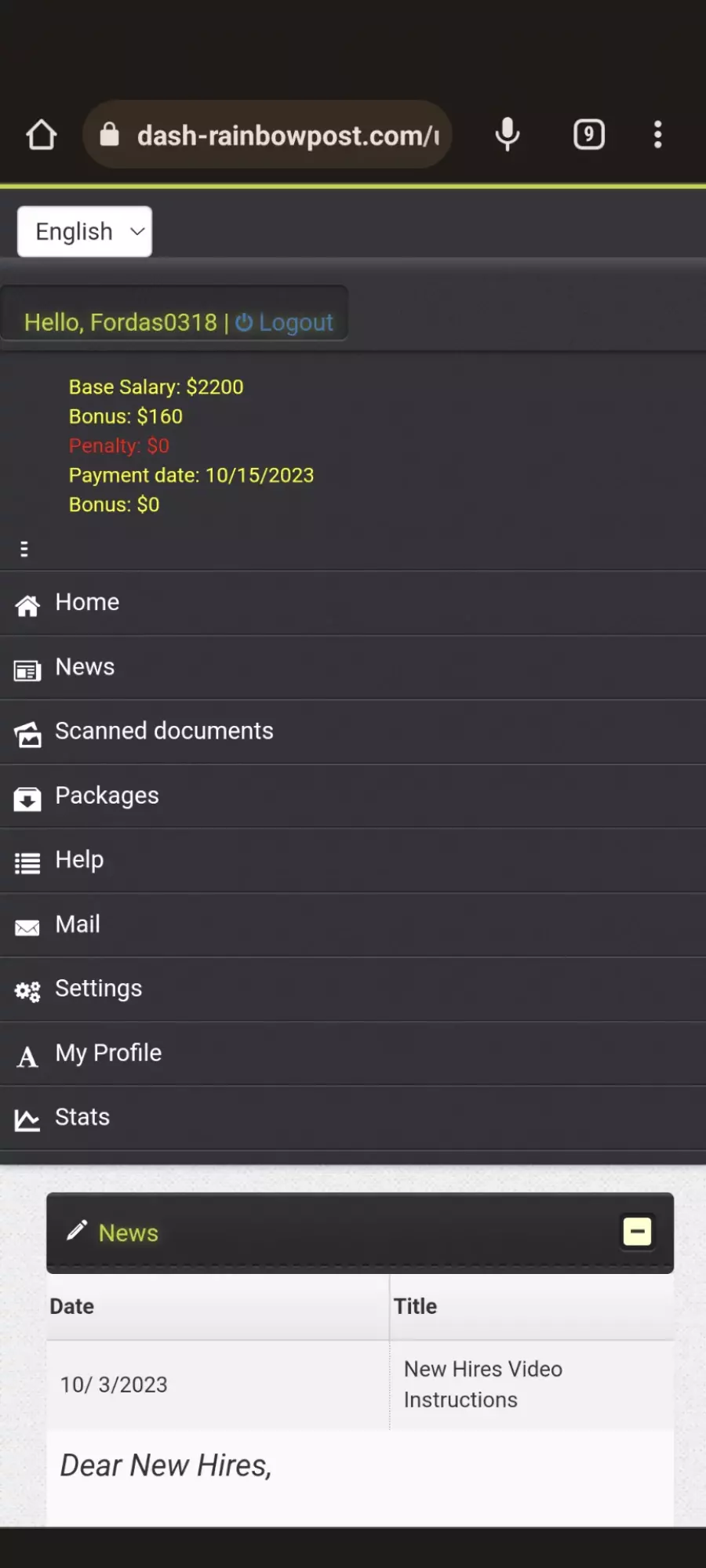Screen dimensions: 706x1568
Task: Open the English language dropdown
Action: (x=85, y=231)
